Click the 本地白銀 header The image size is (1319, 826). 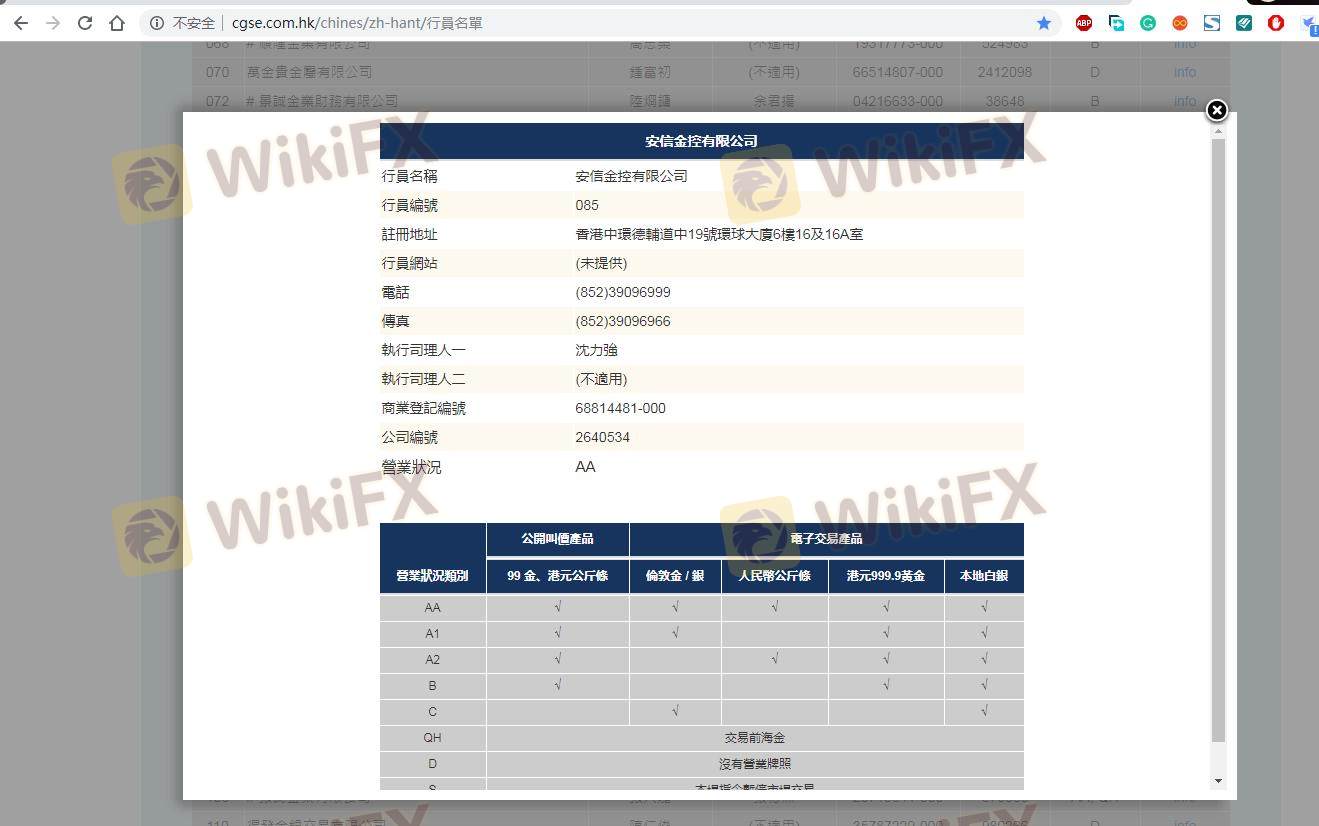tap(984, 576)
